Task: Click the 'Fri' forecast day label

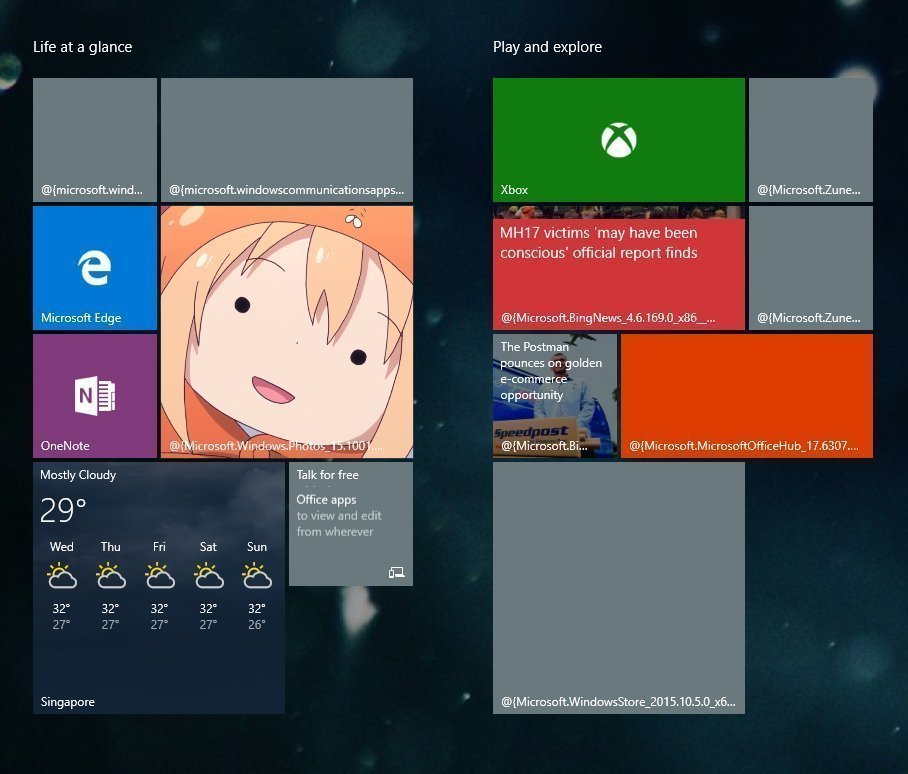Action: pyautogui.click(x=159, y=546)
